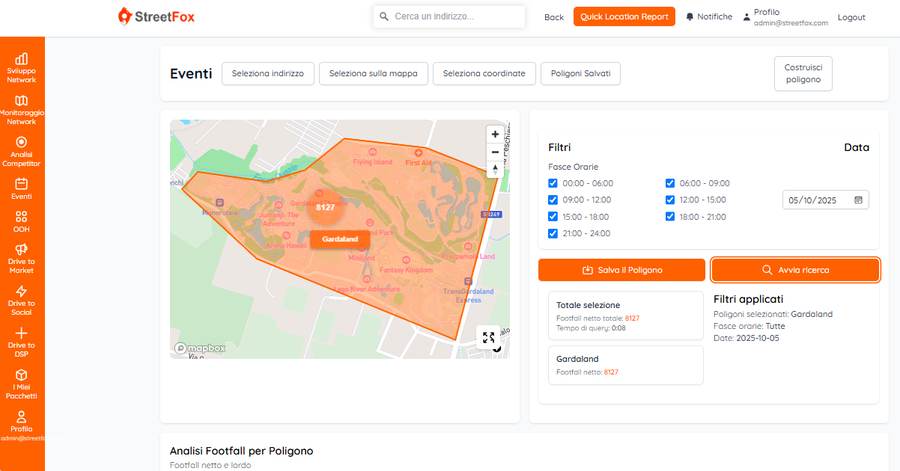Reset map compass bearing

(495, 169)
